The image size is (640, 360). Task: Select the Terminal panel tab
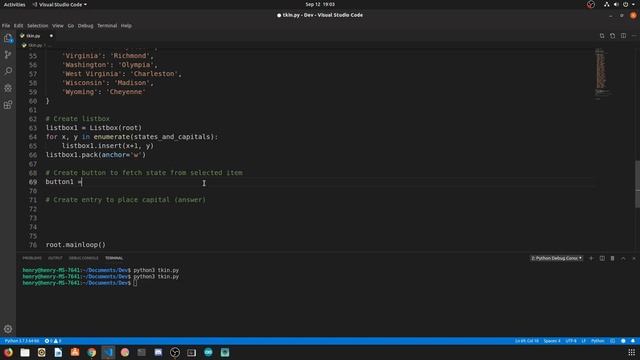[114, 258]
